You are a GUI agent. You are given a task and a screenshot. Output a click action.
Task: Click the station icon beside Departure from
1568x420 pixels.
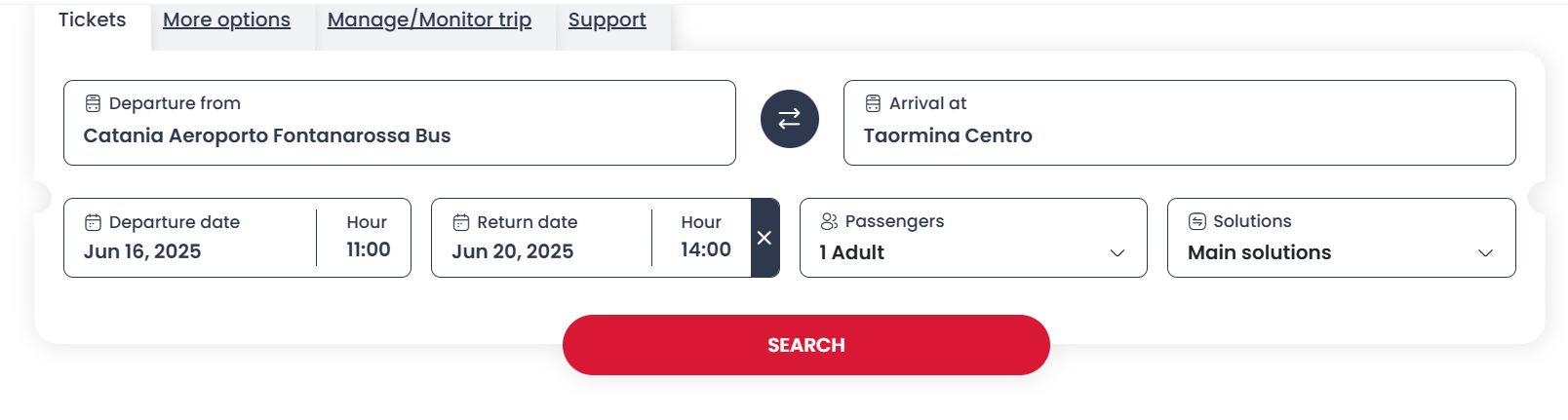coord(93,103)
